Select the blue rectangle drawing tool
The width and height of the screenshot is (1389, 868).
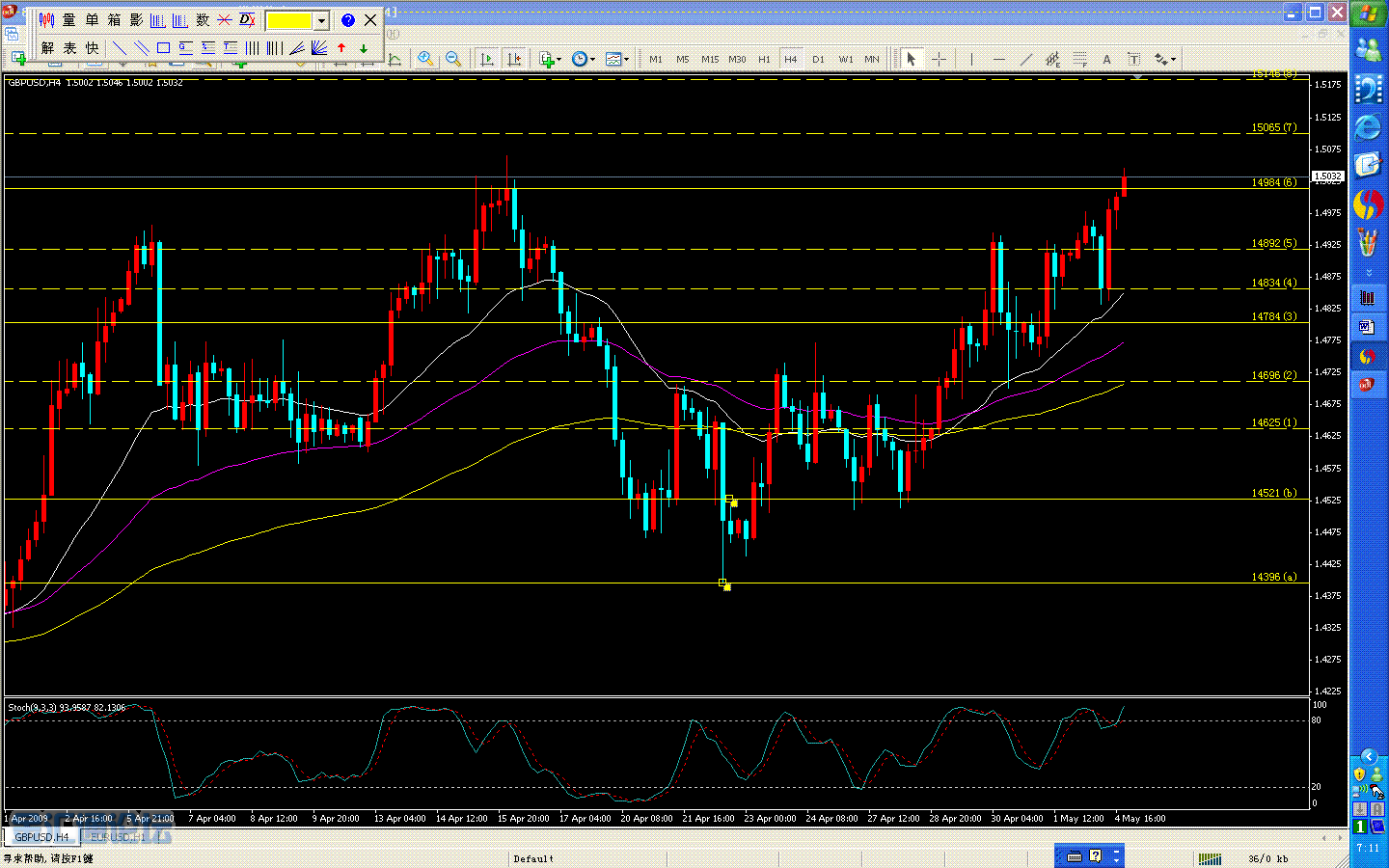coord(163,48)
